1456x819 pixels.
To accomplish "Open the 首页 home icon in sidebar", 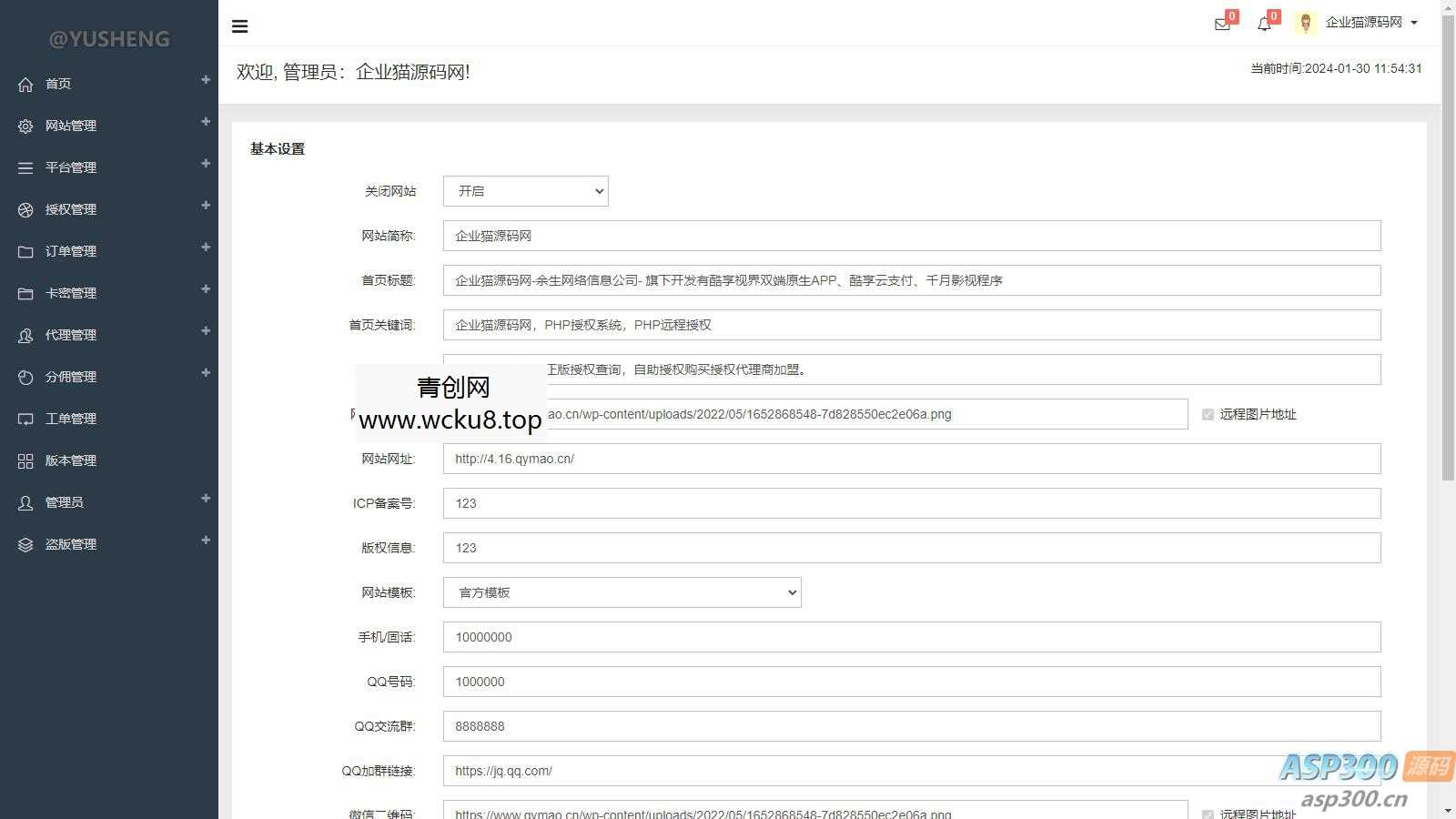I will (25, 83).
